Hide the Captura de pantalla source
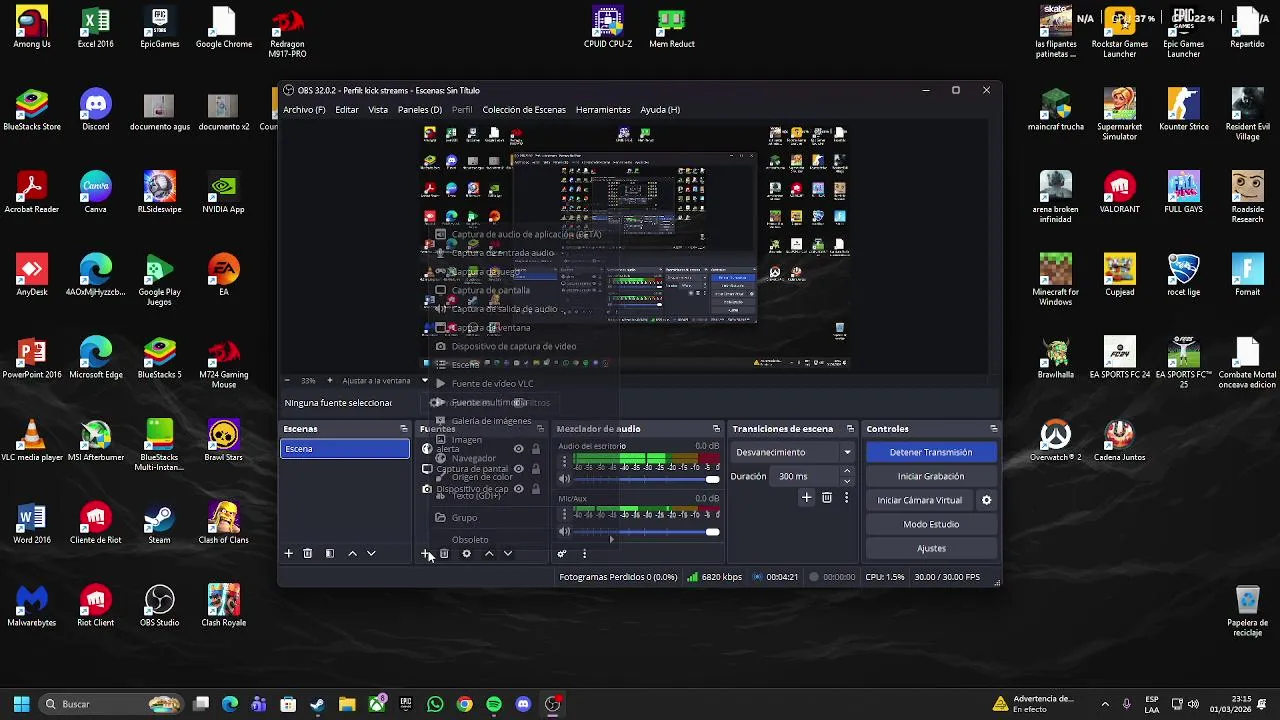The width and height of the screenshot is (1280, 720). 518,469
